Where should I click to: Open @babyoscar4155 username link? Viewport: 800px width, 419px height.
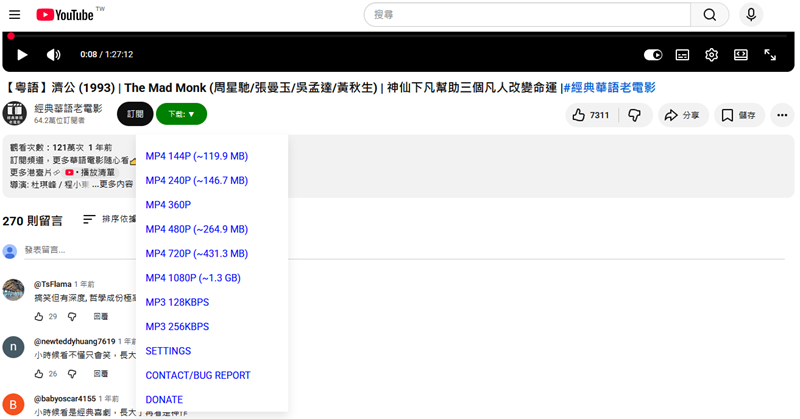click(x=65, y=399)
